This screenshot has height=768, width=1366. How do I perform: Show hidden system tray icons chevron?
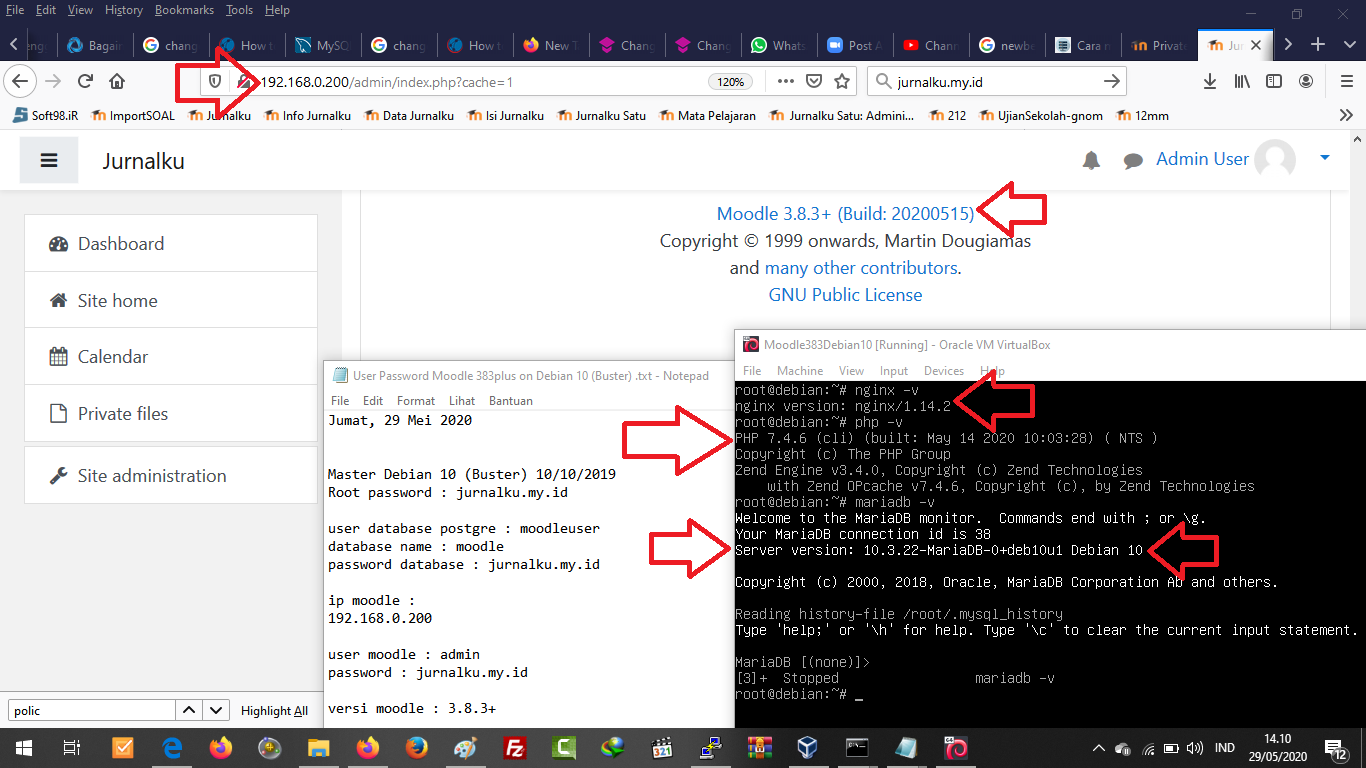(x=1098, y=748)
